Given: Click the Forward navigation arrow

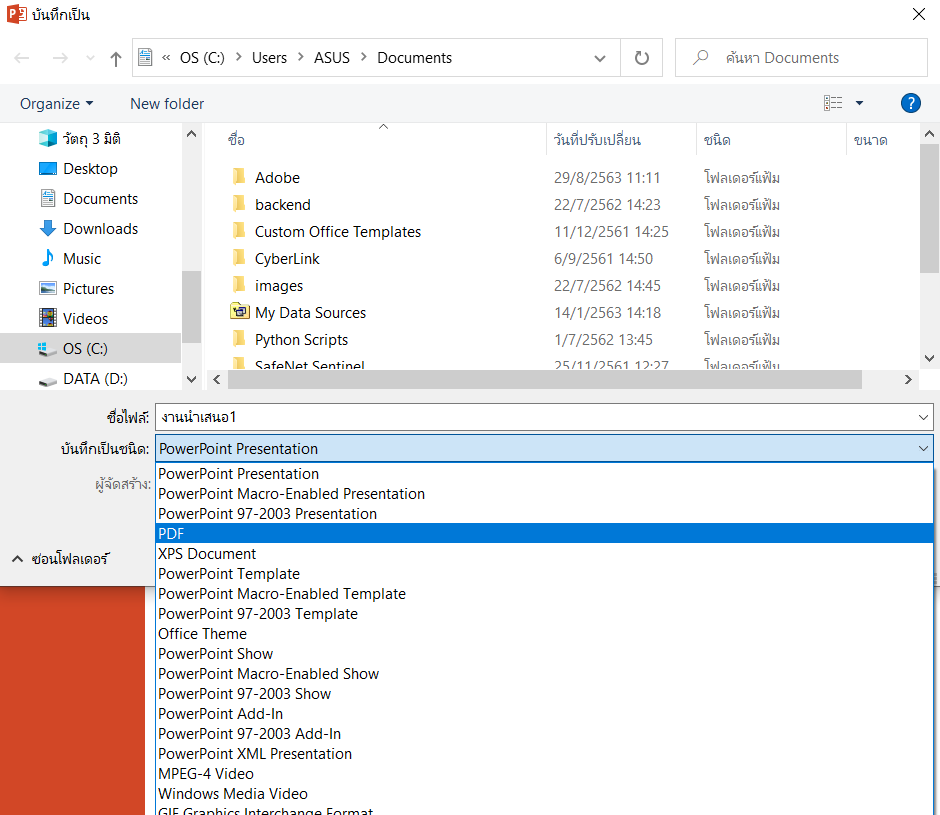Looking at the screenshot, I should coord(60,58).
